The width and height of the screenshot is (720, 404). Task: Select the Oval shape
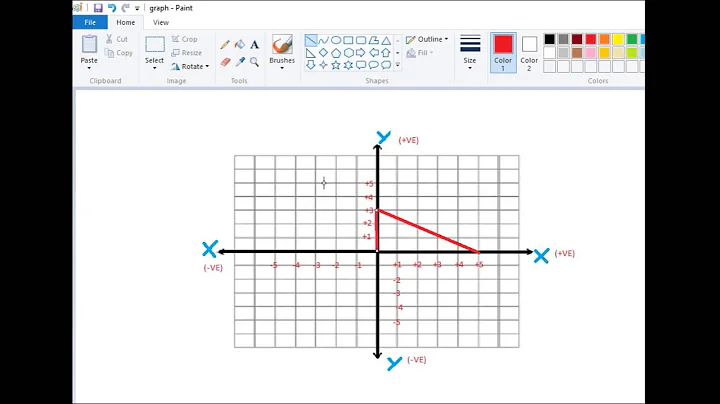click(x=336, y=40)
